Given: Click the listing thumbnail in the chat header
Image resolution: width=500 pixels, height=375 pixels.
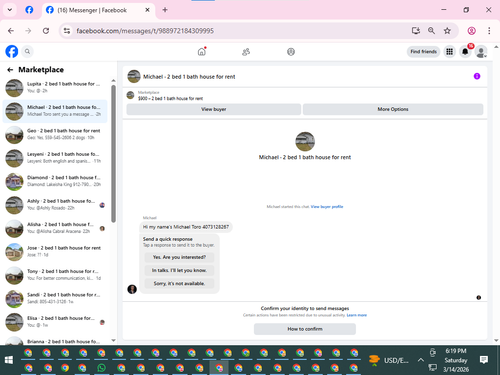Looking at the screenshot, I should coord(134,76).
